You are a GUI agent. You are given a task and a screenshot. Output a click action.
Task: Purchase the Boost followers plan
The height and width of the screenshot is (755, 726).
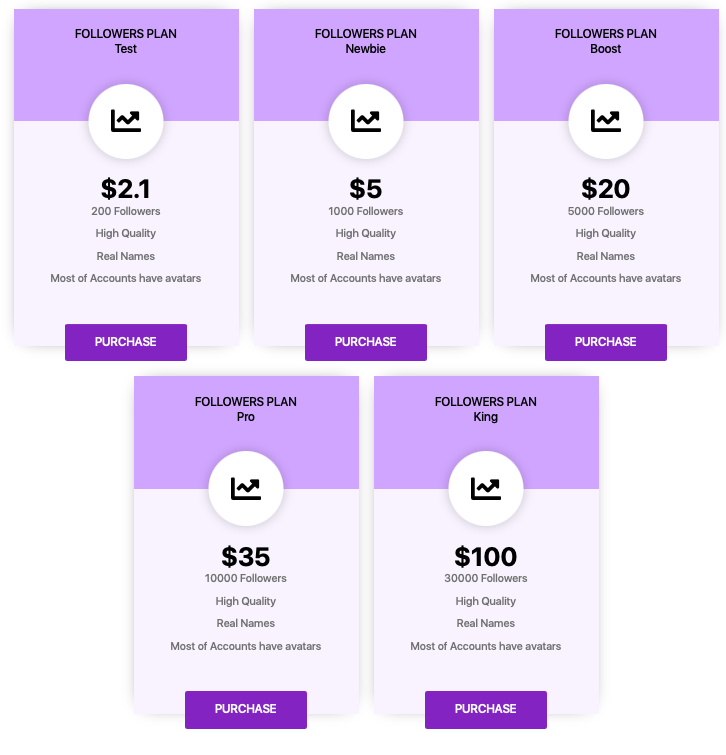click(606, 342)
